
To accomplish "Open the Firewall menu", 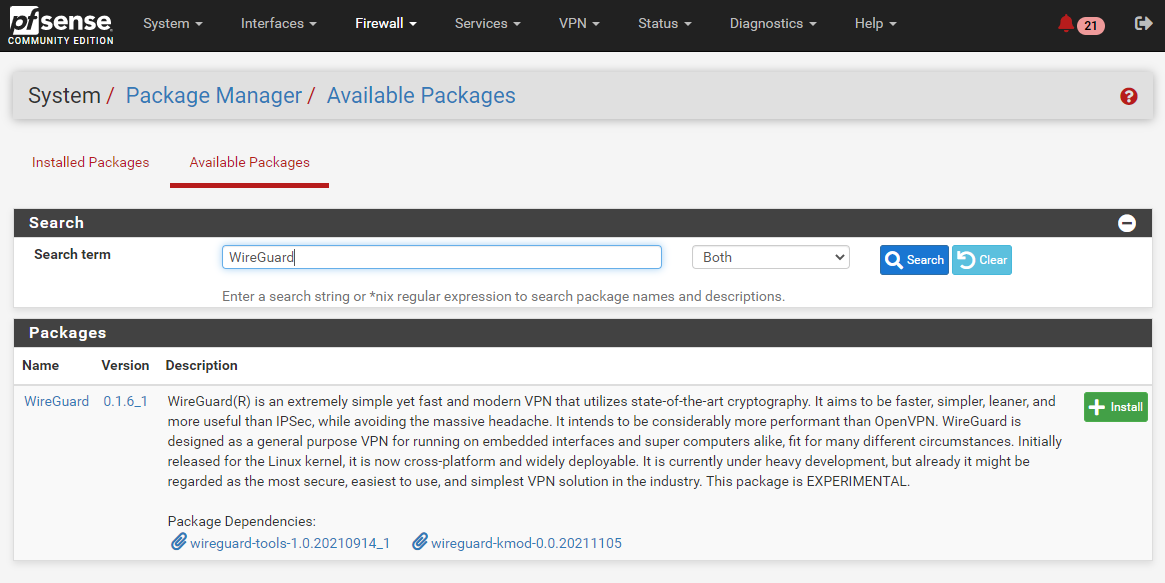I will click(385, 24).
